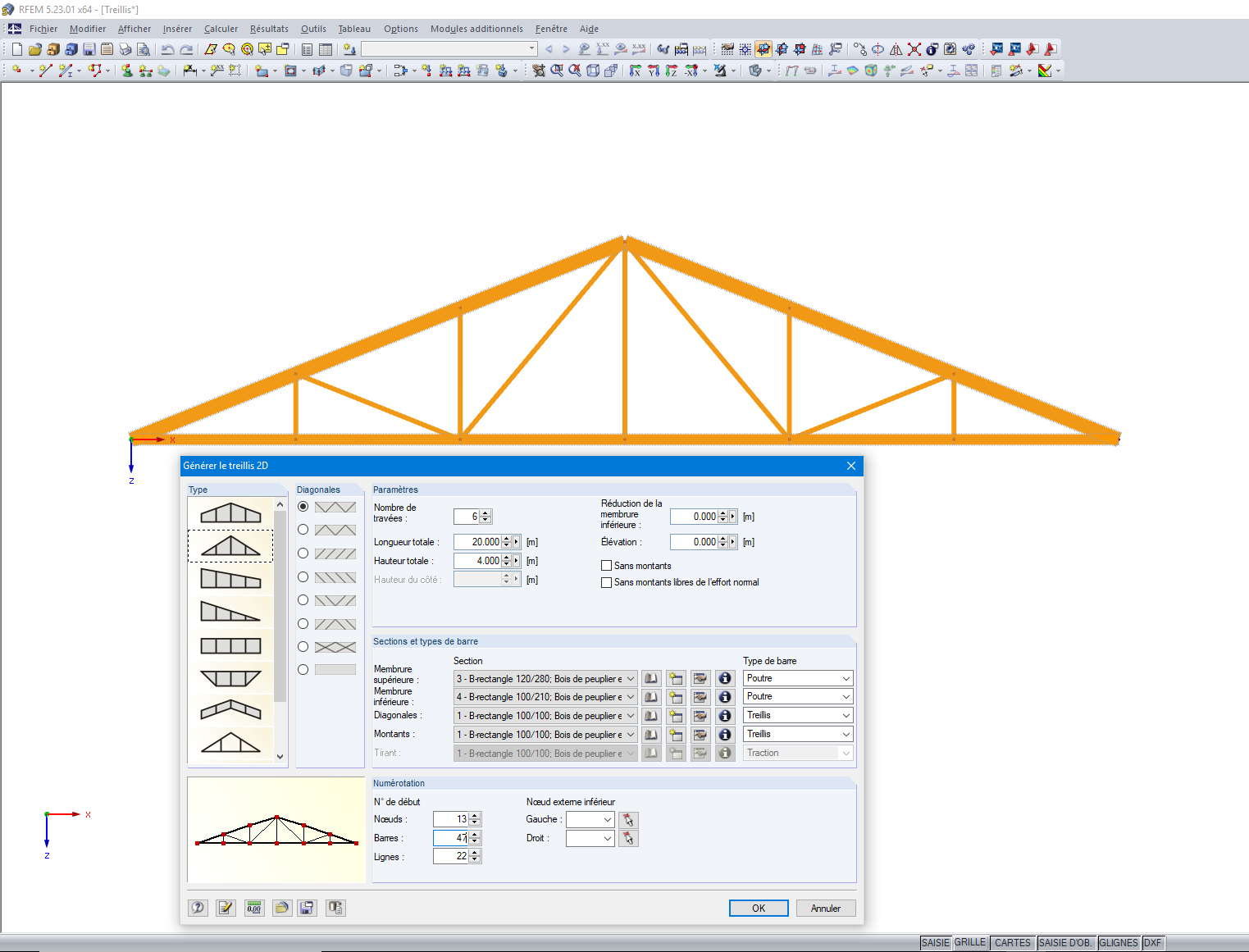The image size is (1249, 952).
Task: Click the new document icon in toolbar
Action: [x=16, y=49]
